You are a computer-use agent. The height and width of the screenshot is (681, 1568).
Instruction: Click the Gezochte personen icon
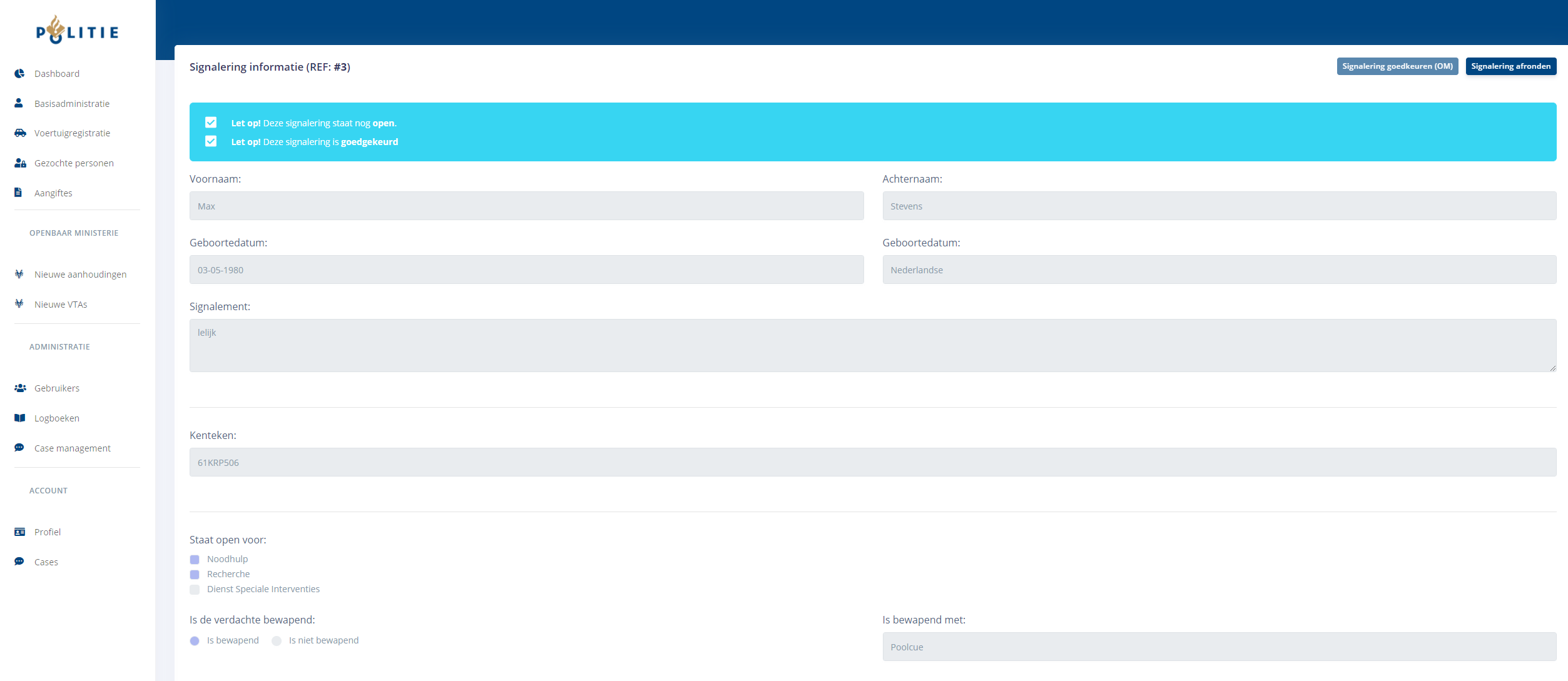(x=20, y=163)
